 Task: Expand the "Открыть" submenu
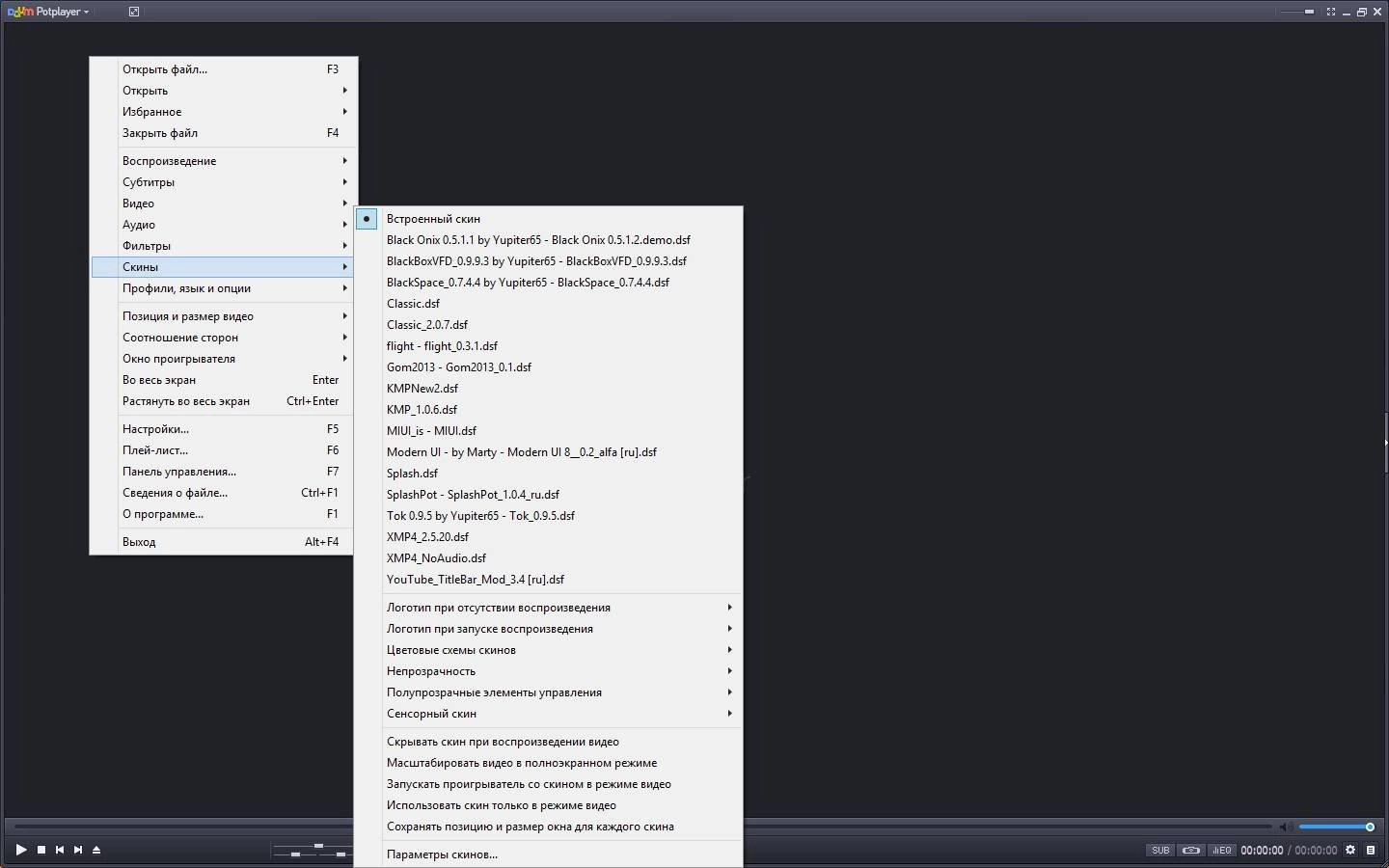[x=223, y=91]
